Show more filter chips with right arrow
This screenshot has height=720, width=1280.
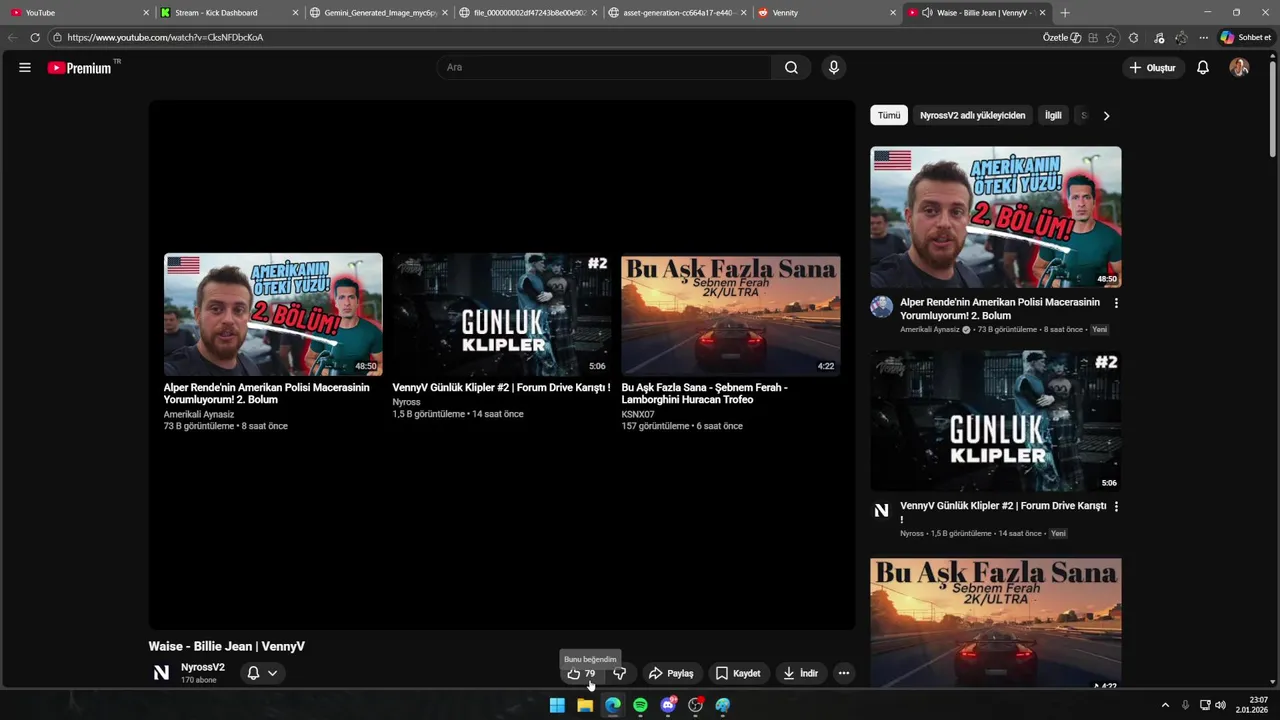1106,116
